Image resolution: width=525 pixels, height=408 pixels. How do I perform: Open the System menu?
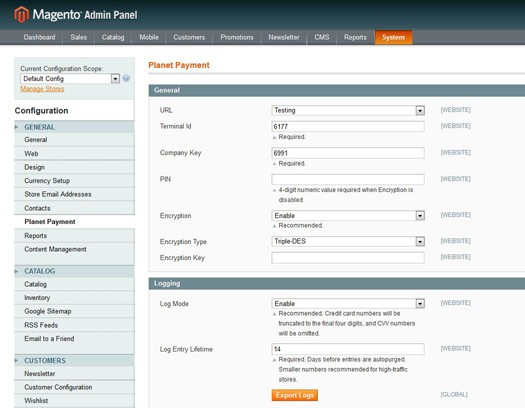click(393, 37)
